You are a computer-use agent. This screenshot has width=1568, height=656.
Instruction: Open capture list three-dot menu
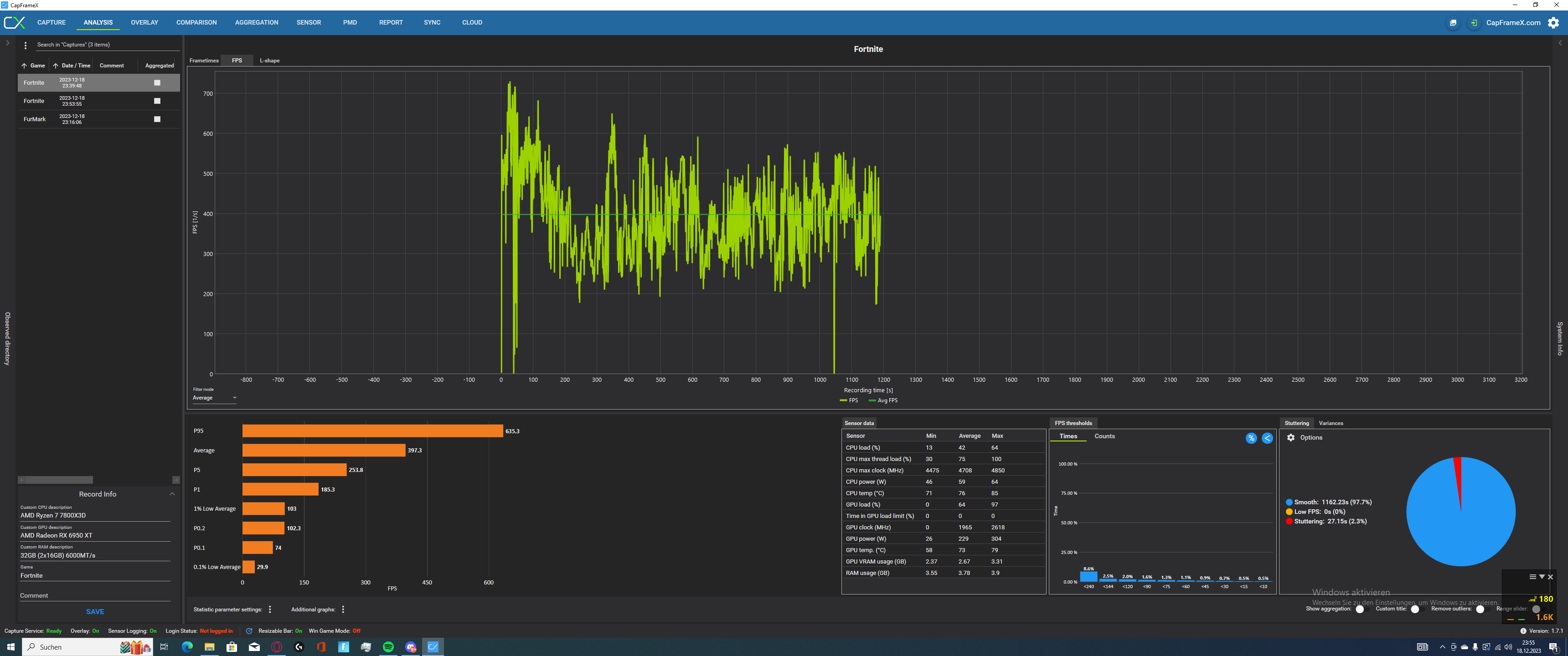[25, 45]
